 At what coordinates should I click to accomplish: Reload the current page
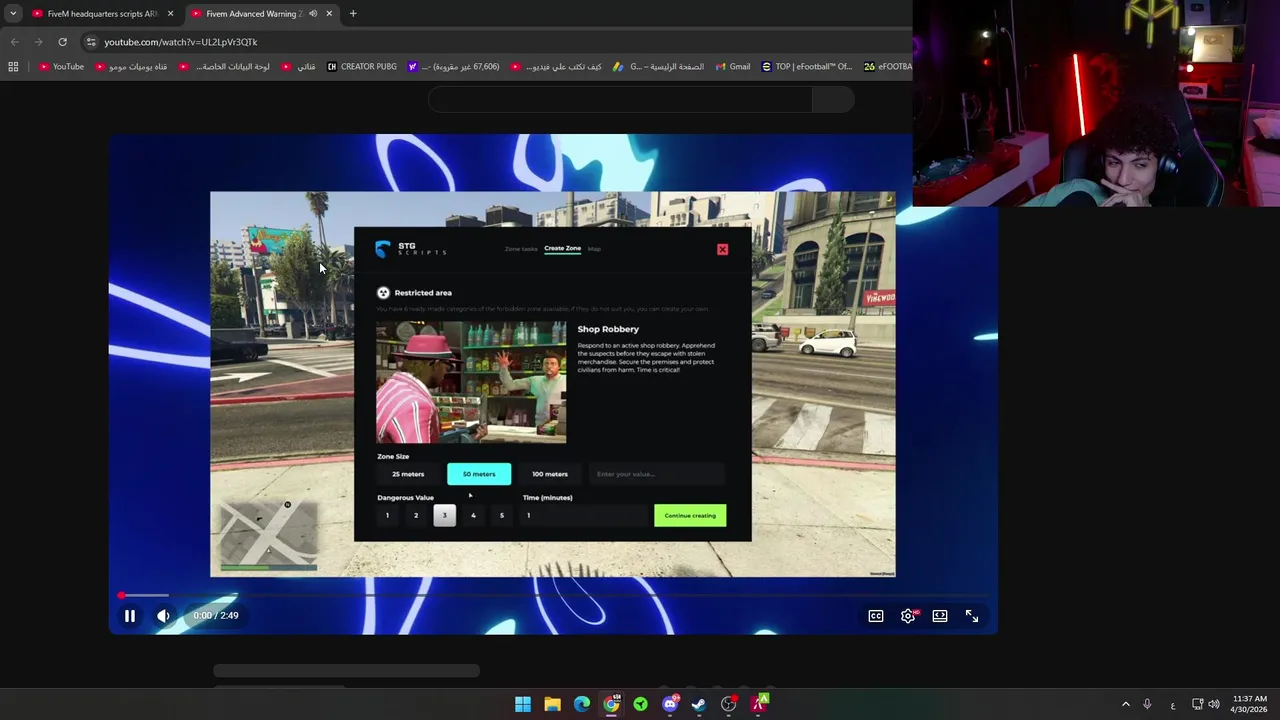pyautogui.click(x=62, y=42)
